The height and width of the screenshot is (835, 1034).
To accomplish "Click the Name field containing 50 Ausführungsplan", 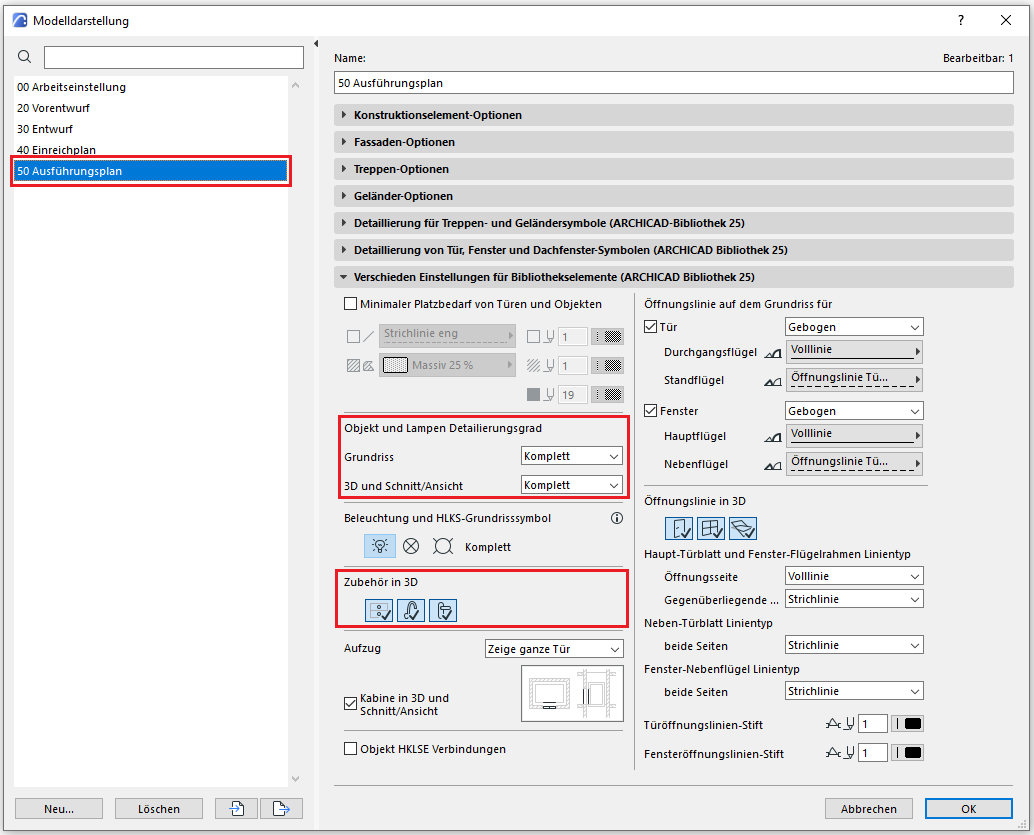I will click(673, 82).
